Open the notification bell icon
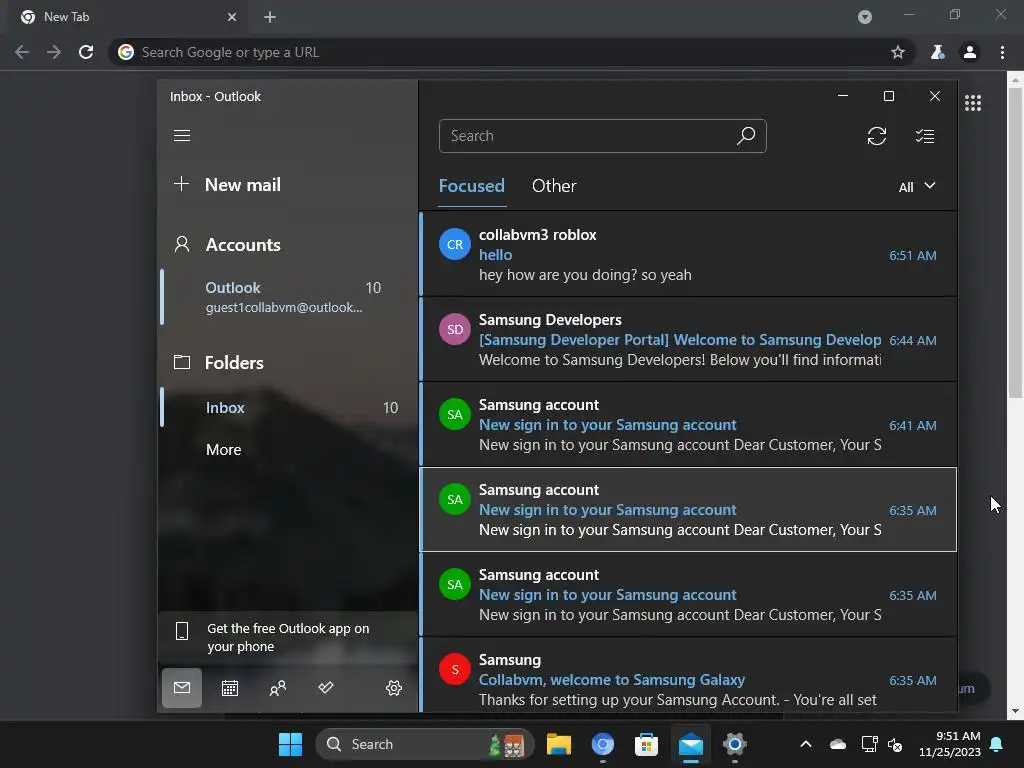This screenshot has height=768, width=1024. (997, 744)
